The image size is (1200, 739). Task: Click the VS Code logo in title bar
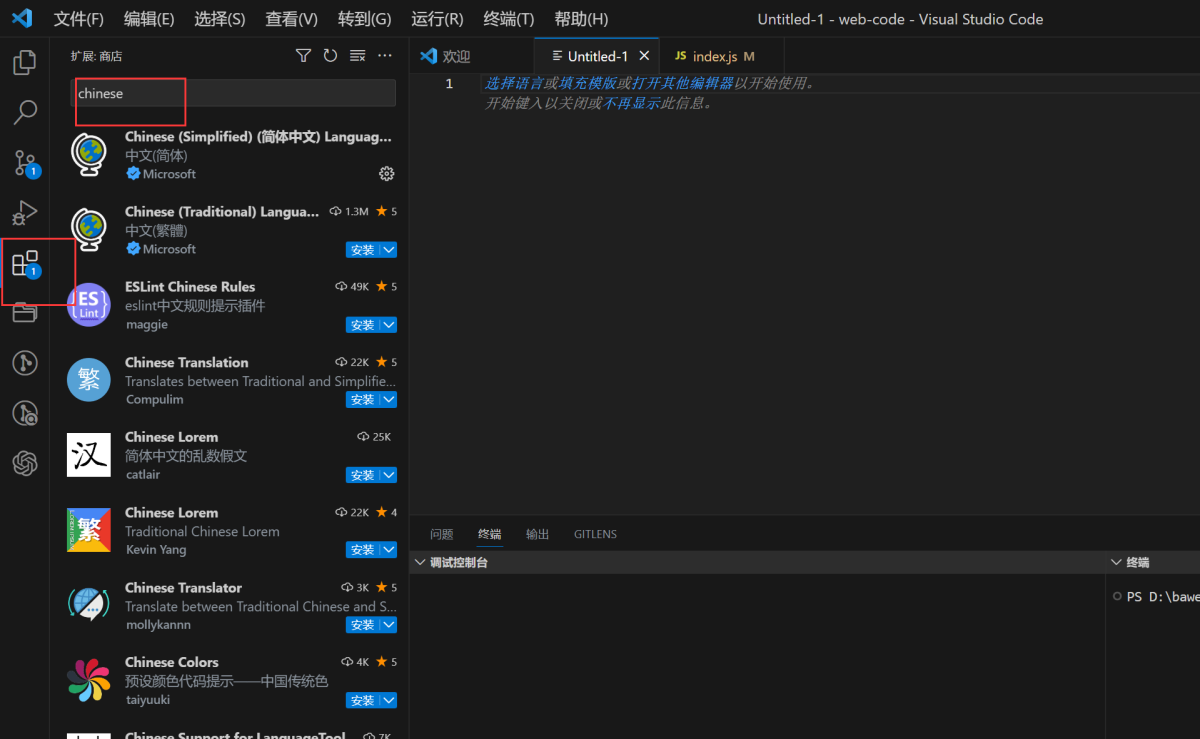pyautogui.click(x=22, y=18)
